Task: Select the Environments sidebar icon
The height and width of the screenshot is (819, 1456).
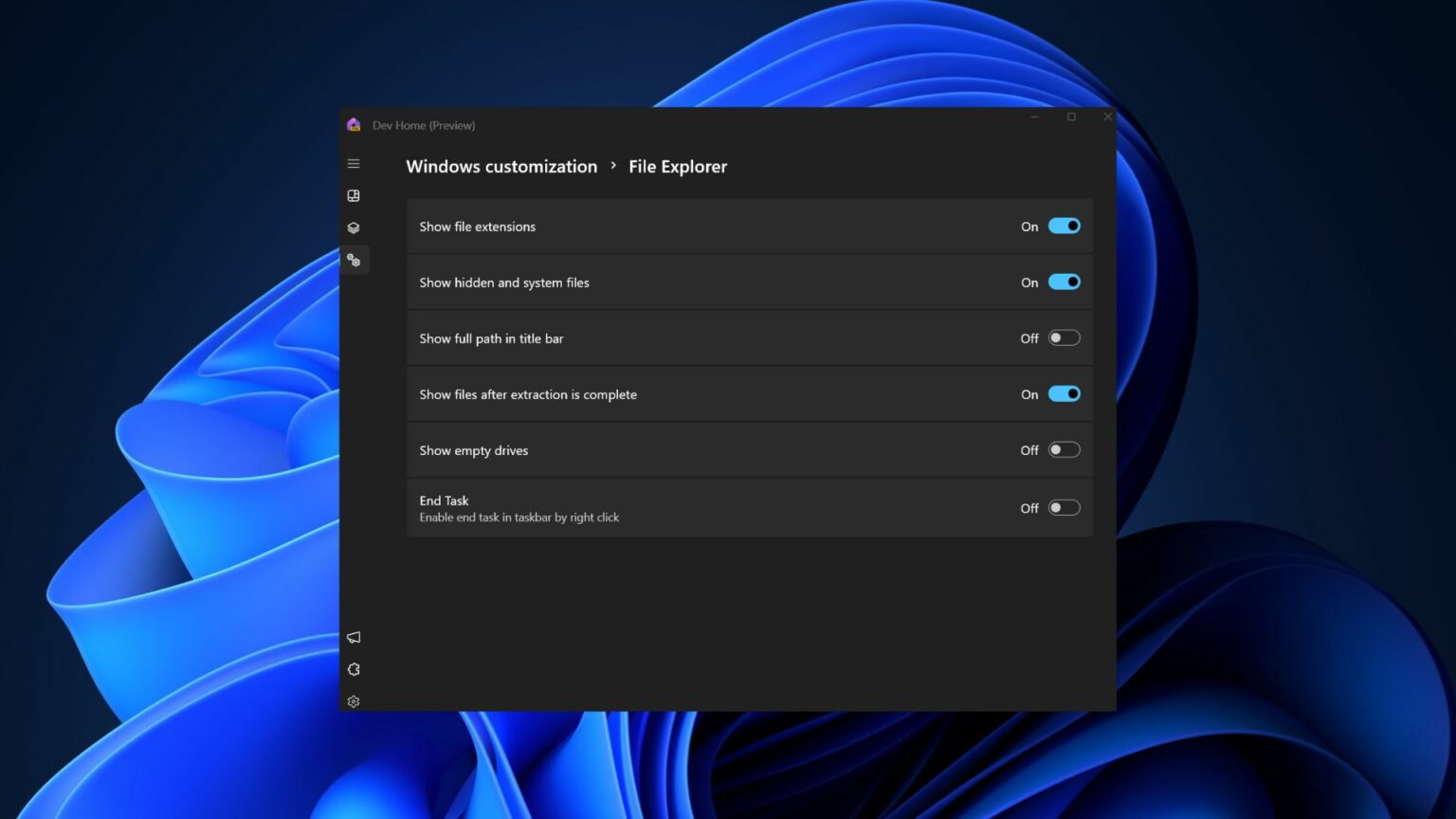Action: coord(354,227)
